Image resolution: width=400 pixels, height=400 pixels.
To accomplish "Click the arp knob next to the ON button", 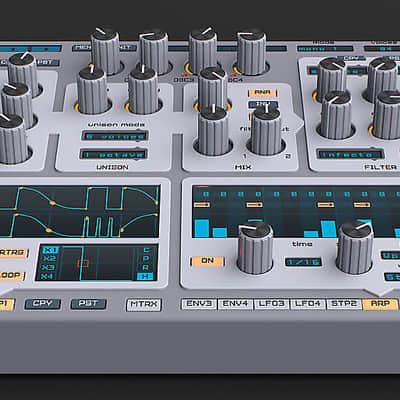I will tap(255, 247).
